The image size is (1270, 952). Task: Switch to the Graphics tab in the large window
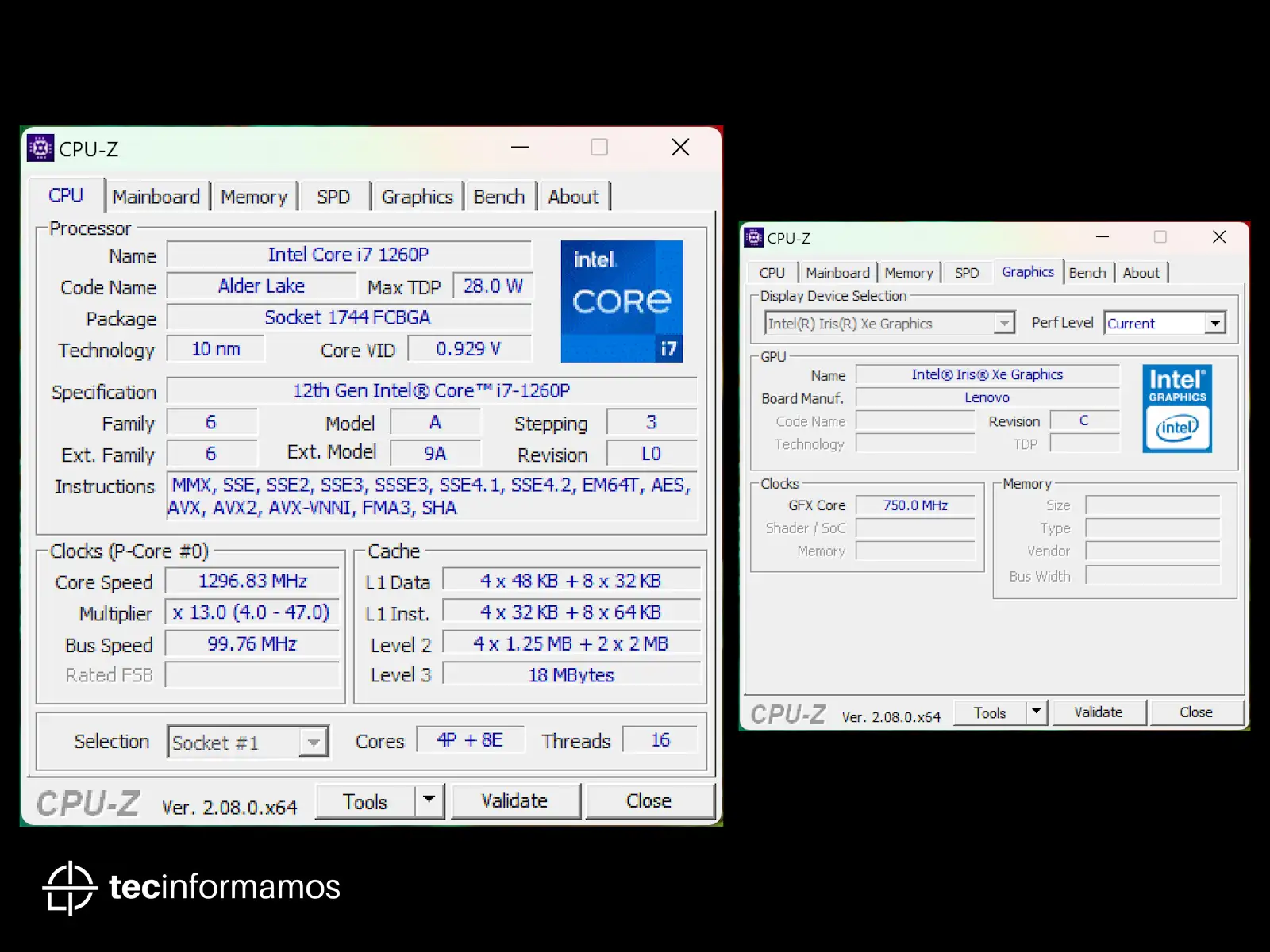click(418, 197)
